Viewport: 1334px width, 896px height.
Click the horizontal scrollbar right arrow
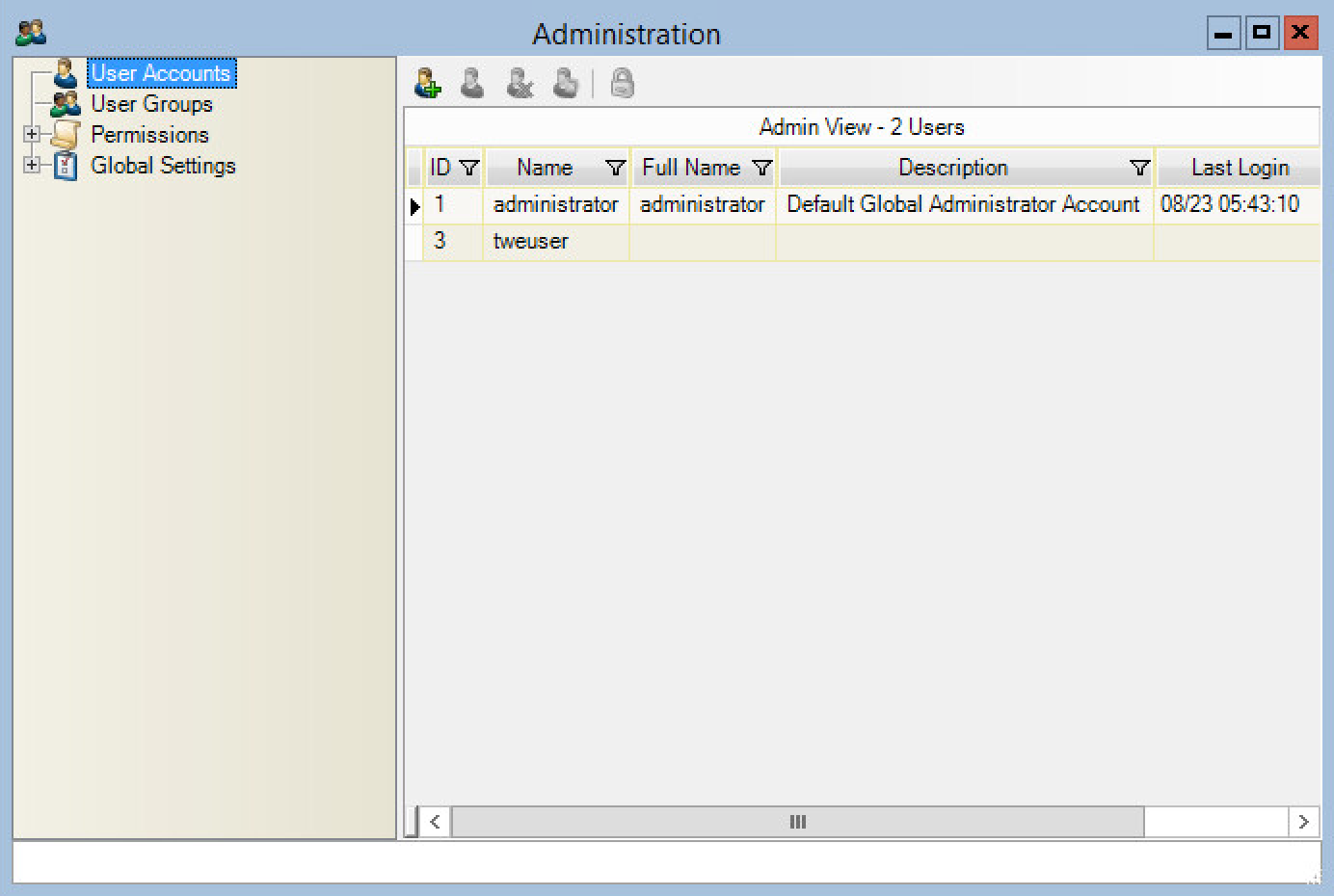tap(1303, 822)
